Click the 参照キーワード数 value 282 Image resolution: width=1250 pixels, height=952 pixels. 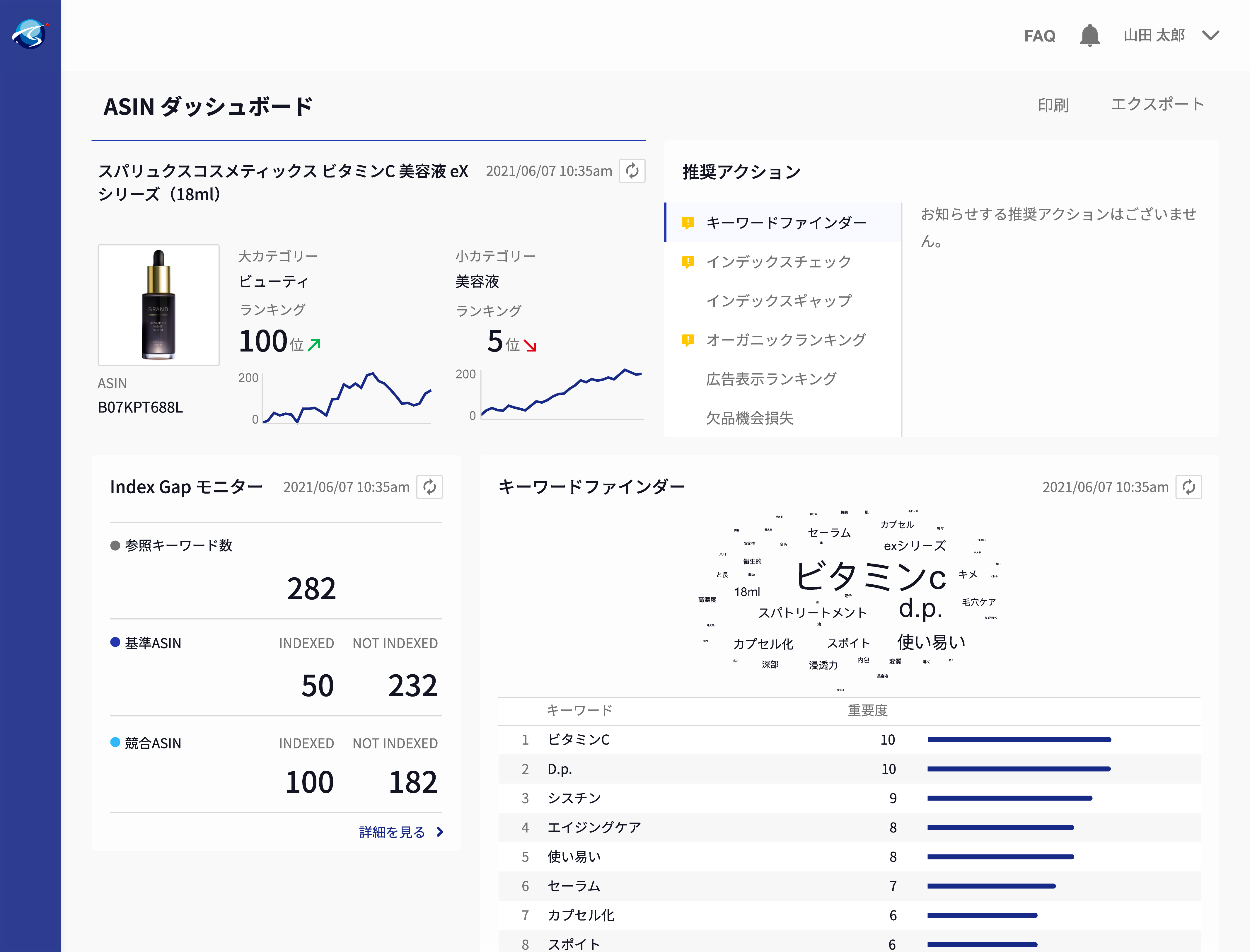[x=311, y=589]
